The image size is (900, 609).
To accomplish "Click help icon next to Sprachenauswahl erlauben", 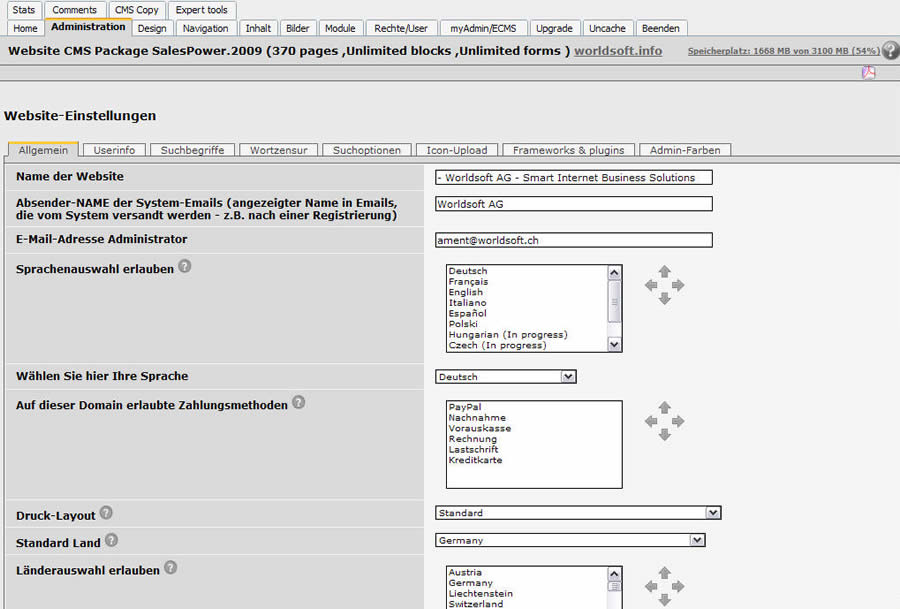I will [185, 267].
